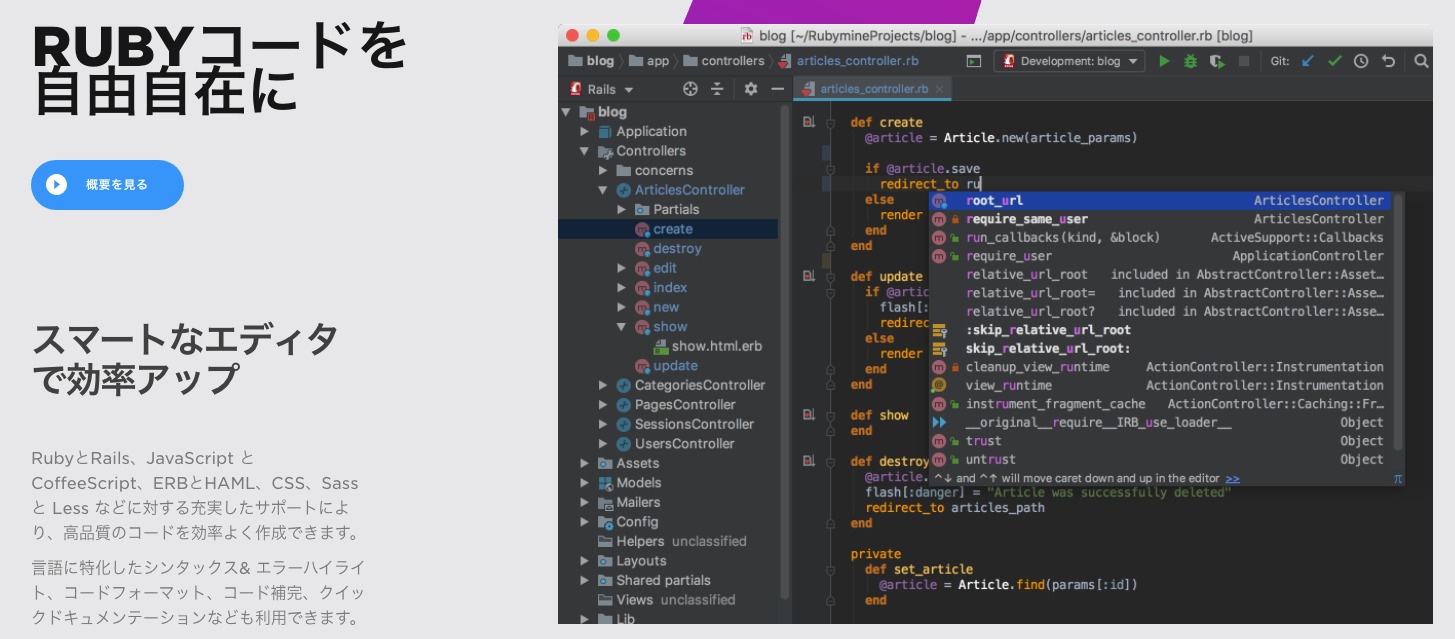Commit changes with Git checkmark icon

tap(1334, 61)
